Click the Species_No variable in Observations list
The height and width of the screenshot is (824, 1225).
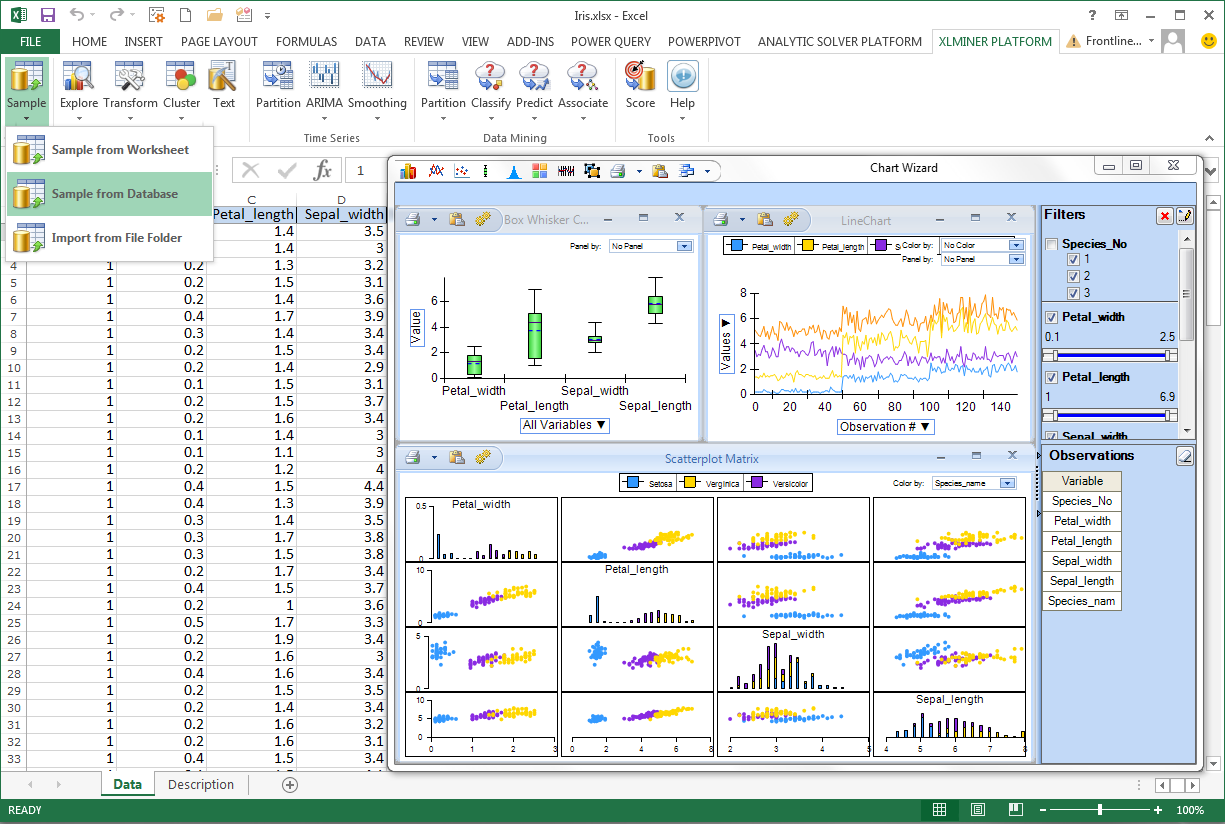click(1082, 501)
